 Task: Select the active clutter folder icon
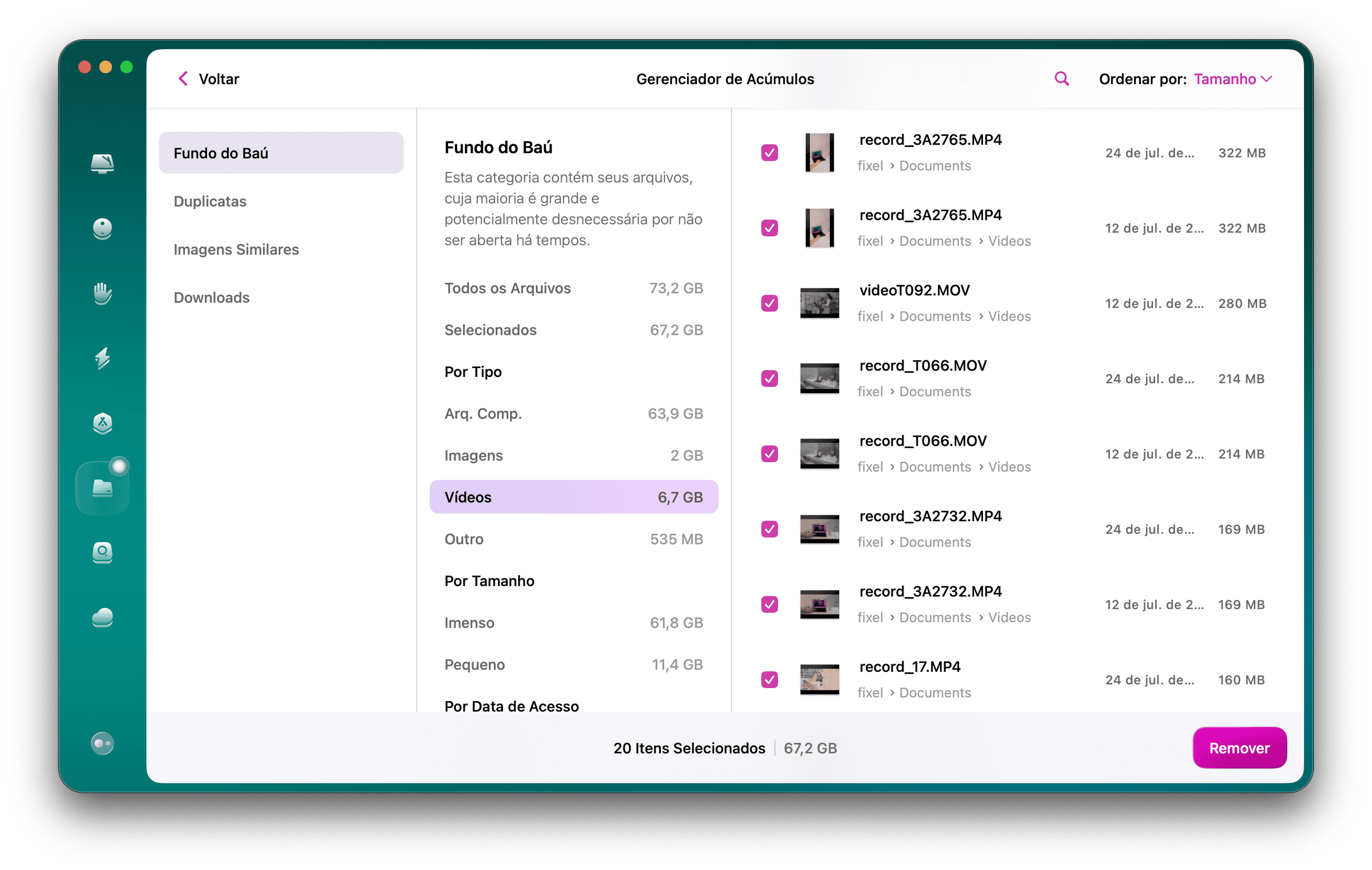102,487
